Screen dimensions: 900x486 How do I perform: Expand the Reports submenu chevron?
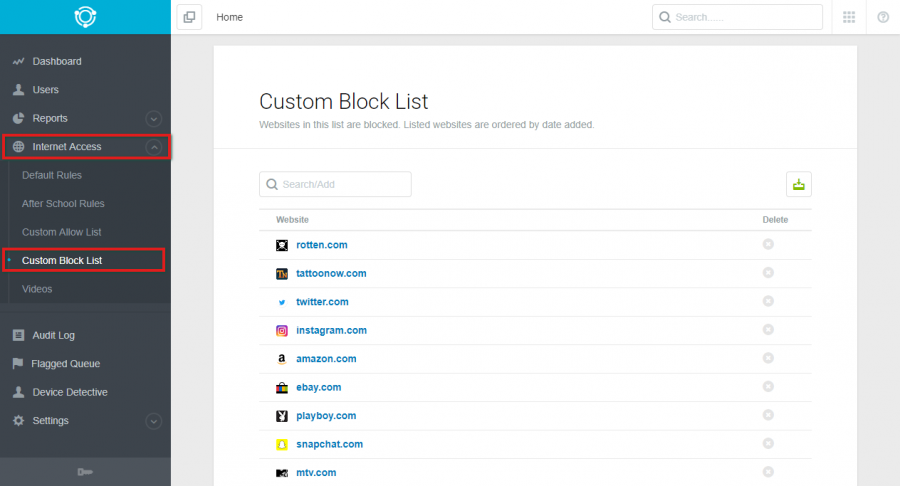(x=153, y=119)
